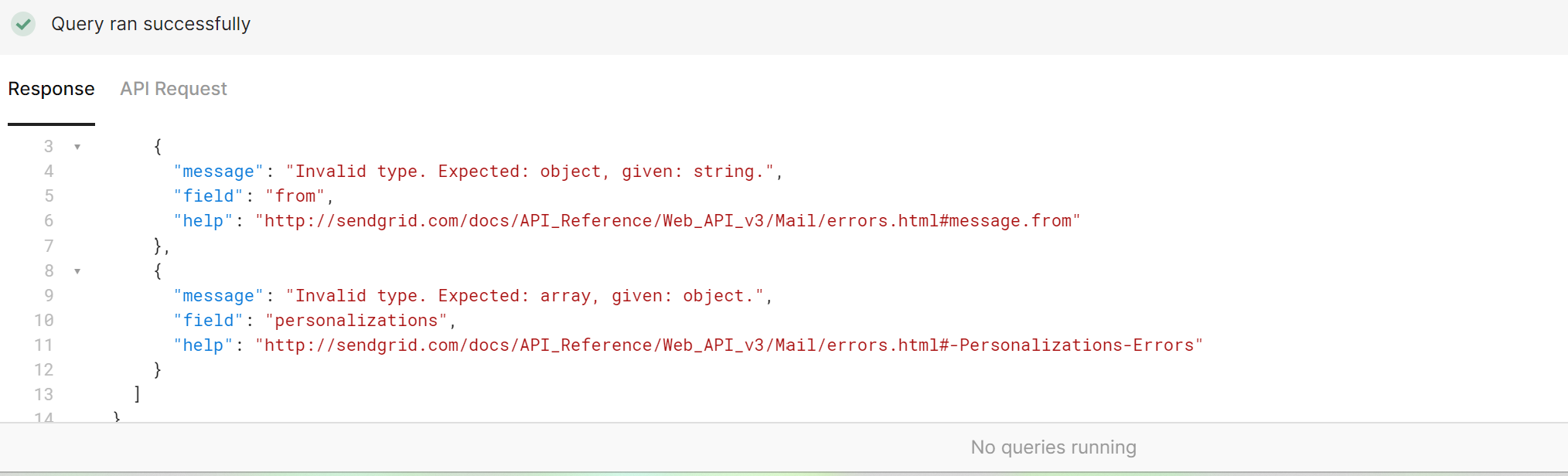Click the "from" field value
This screenshot has width=1568, height=476.
pyautogui.click(x=295, y=196)
